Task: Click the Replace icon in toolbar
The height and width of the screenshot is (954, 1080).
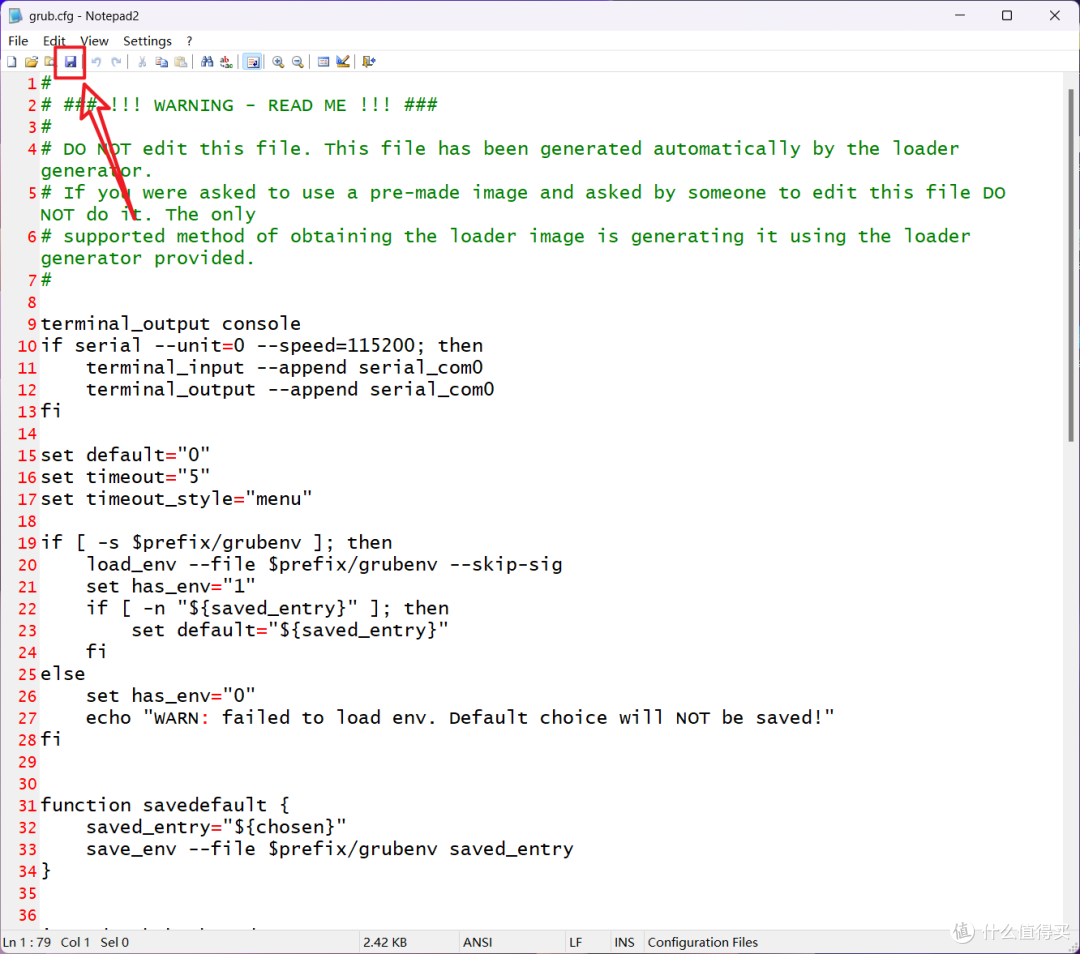Action: click(227, 62)
